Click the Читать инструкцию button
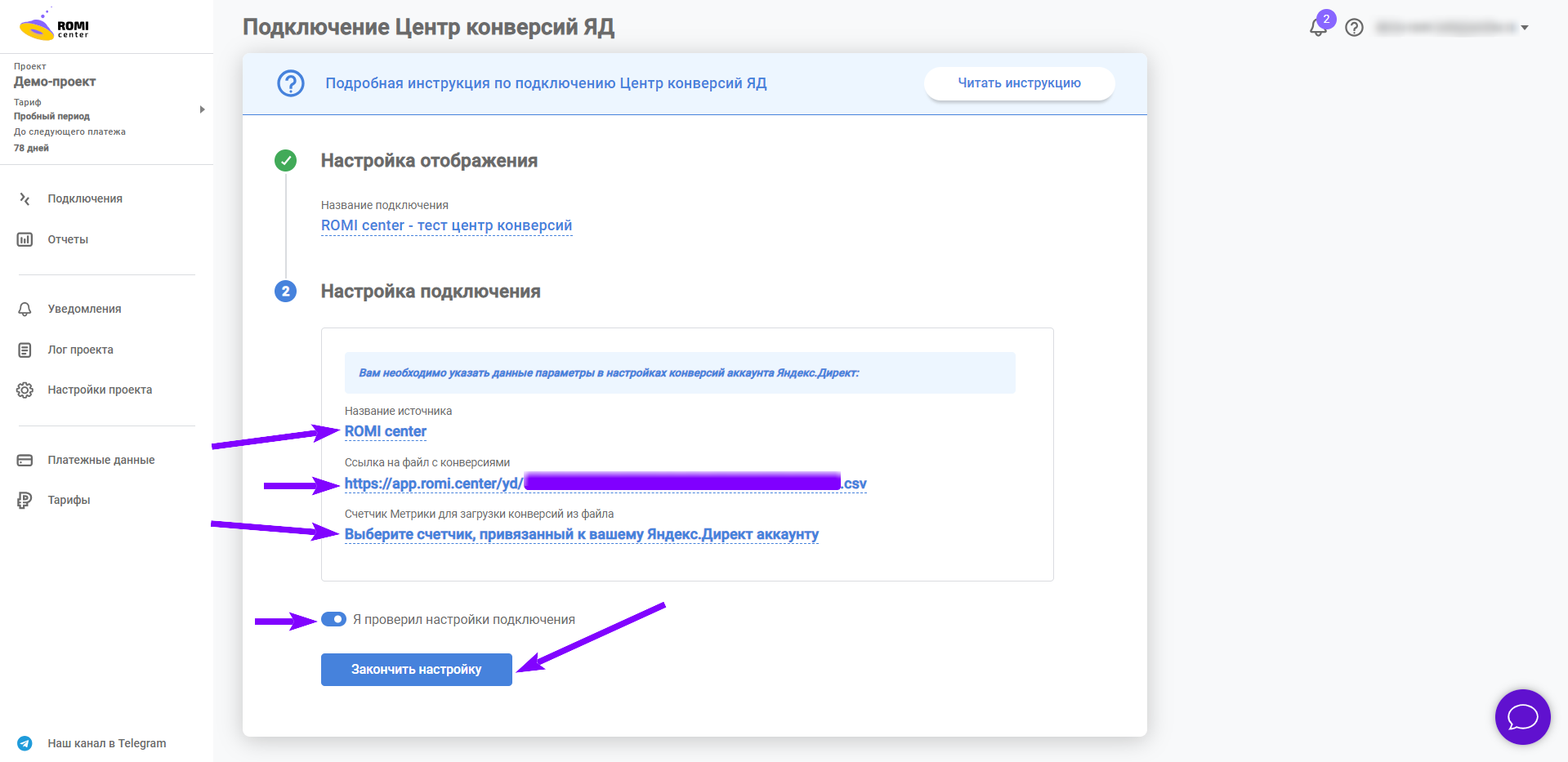Screen dimensions: 1568x762 [x=1019, y=83]
